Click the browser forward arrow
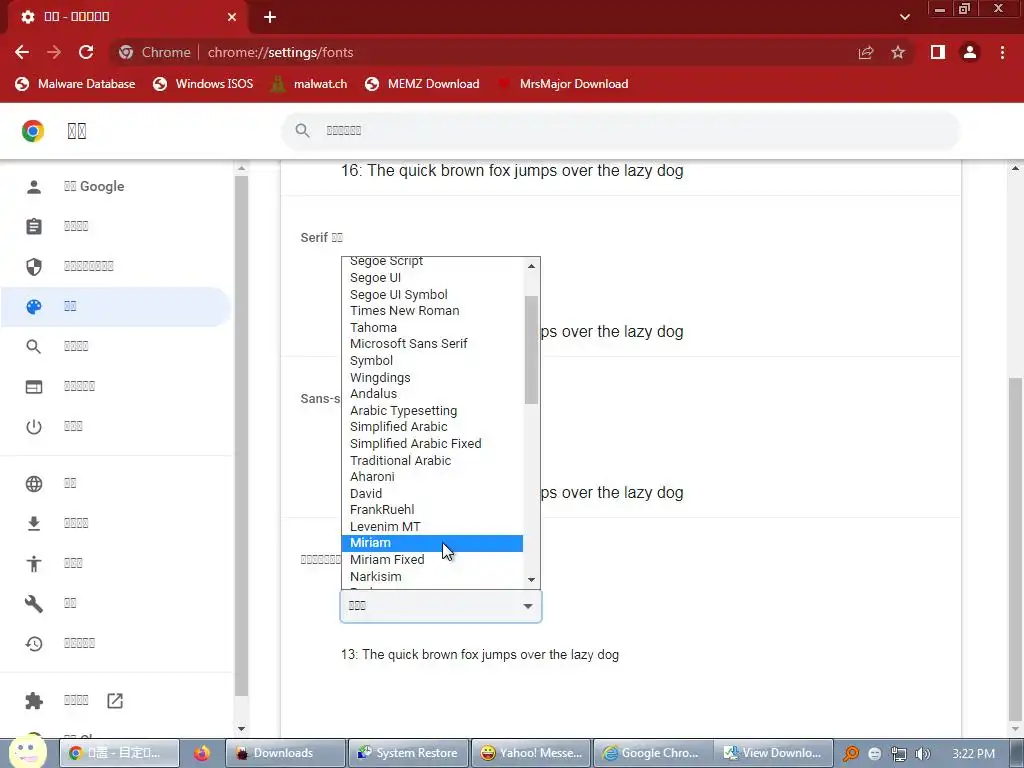Screen dimensions: 1024x768 [54, 52]
